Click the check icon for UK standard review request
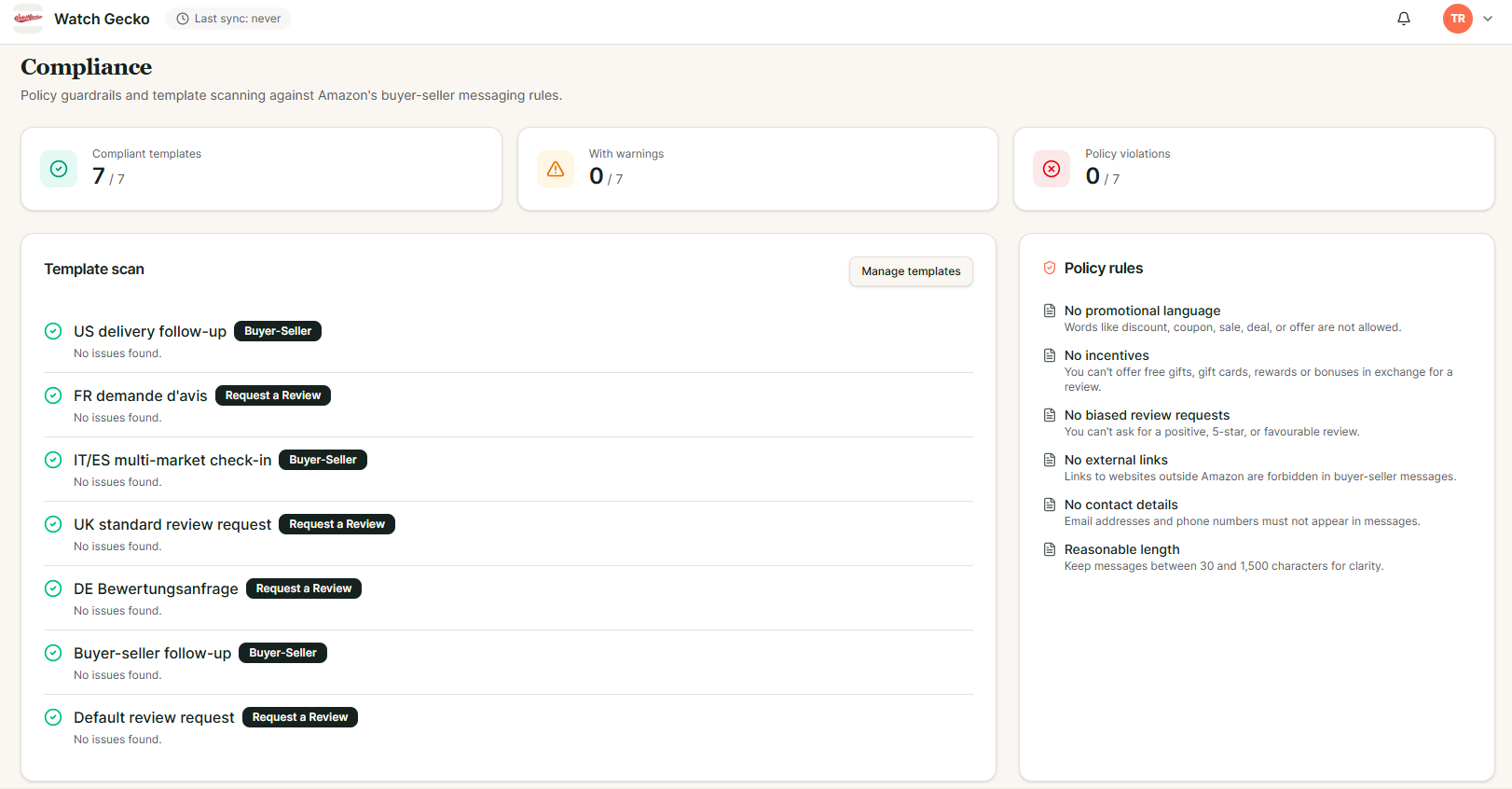The image size is (1512, 789). tap(53, 524)
